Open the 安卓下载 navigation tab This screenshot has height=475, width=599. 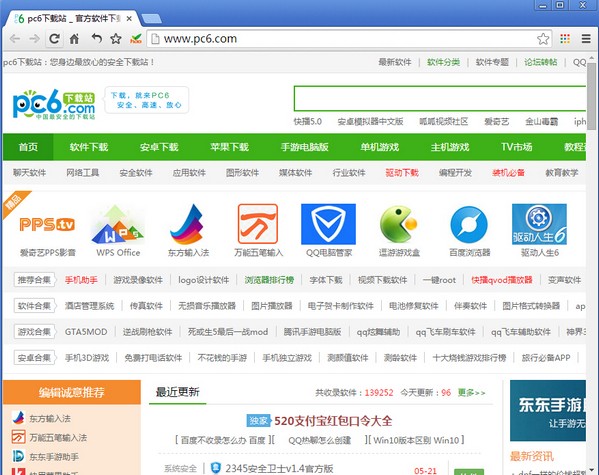159,147
